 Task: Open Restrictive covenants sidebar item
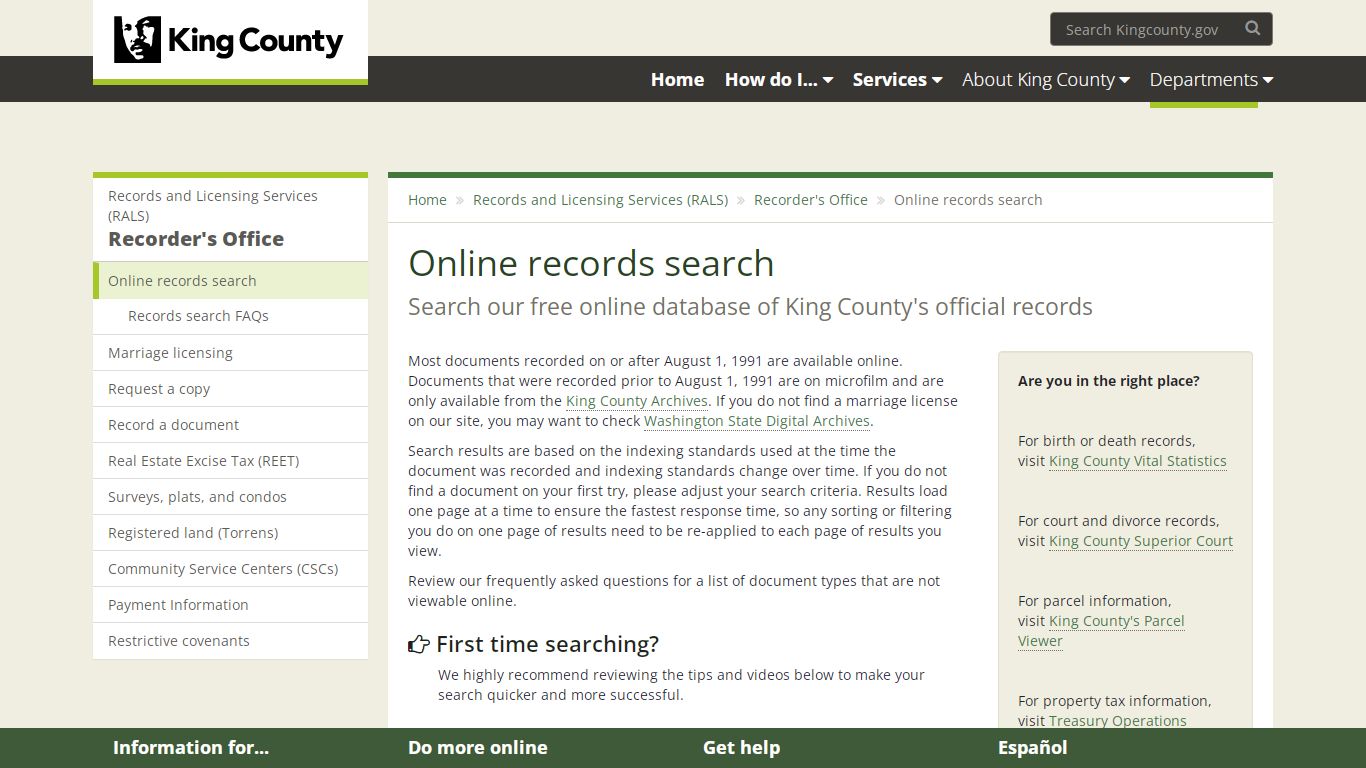tap(230, 641)
